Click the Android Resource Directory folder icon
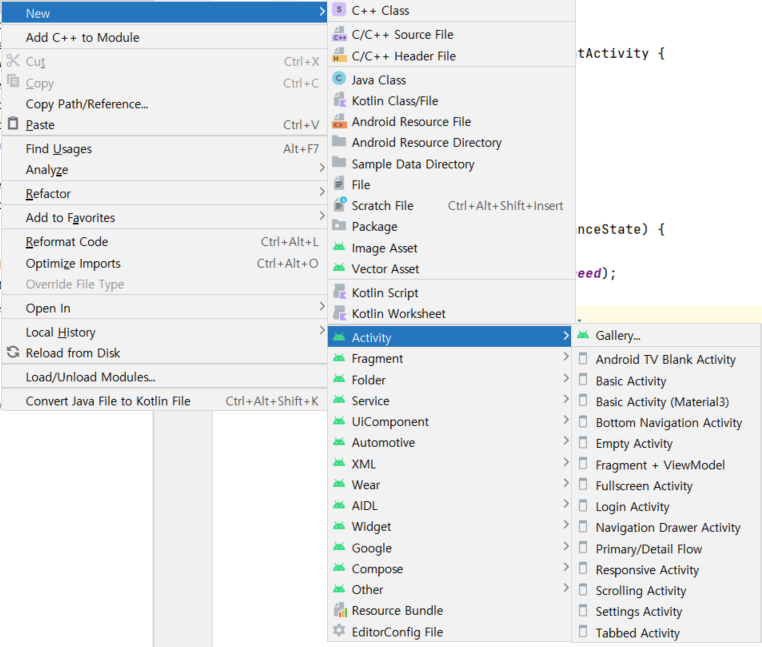Screen dimensions: 762x647 (x=339, y=141)
